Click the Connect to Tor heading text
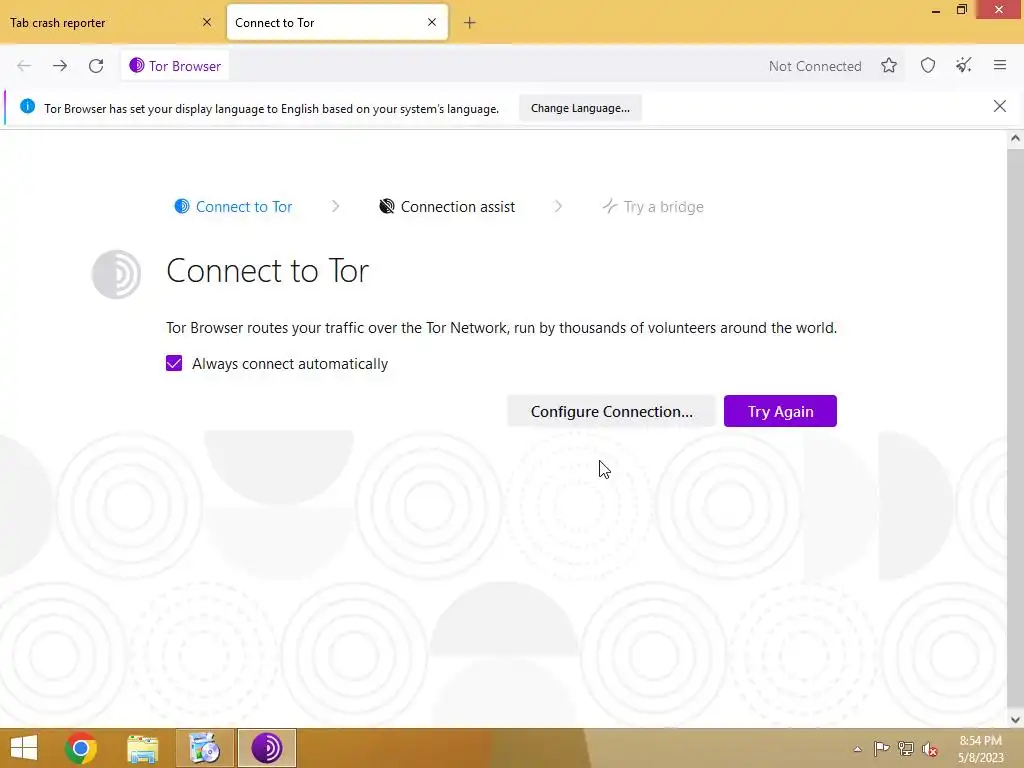The width and height of the screenshot is (1024, 768). [268, 270]
